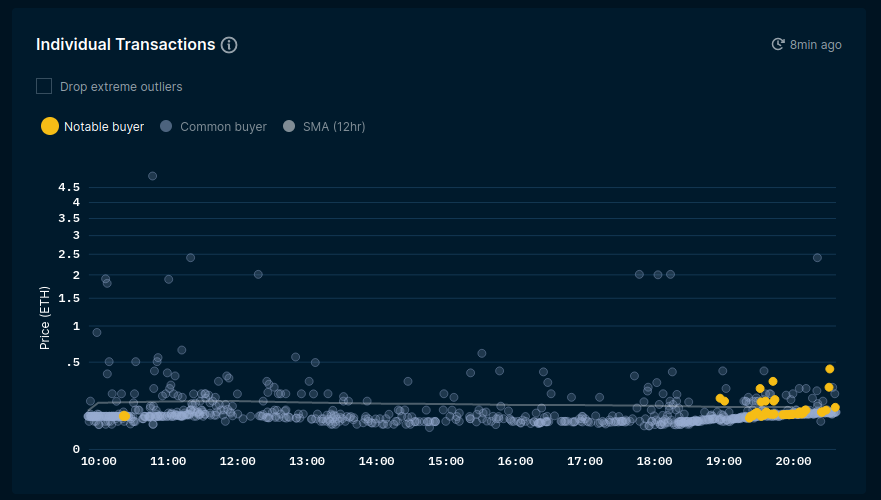The width and height of the screenshot is (881, 500).
Task: Toggle the Common buyer legend series
Action: tap(214, 126)
